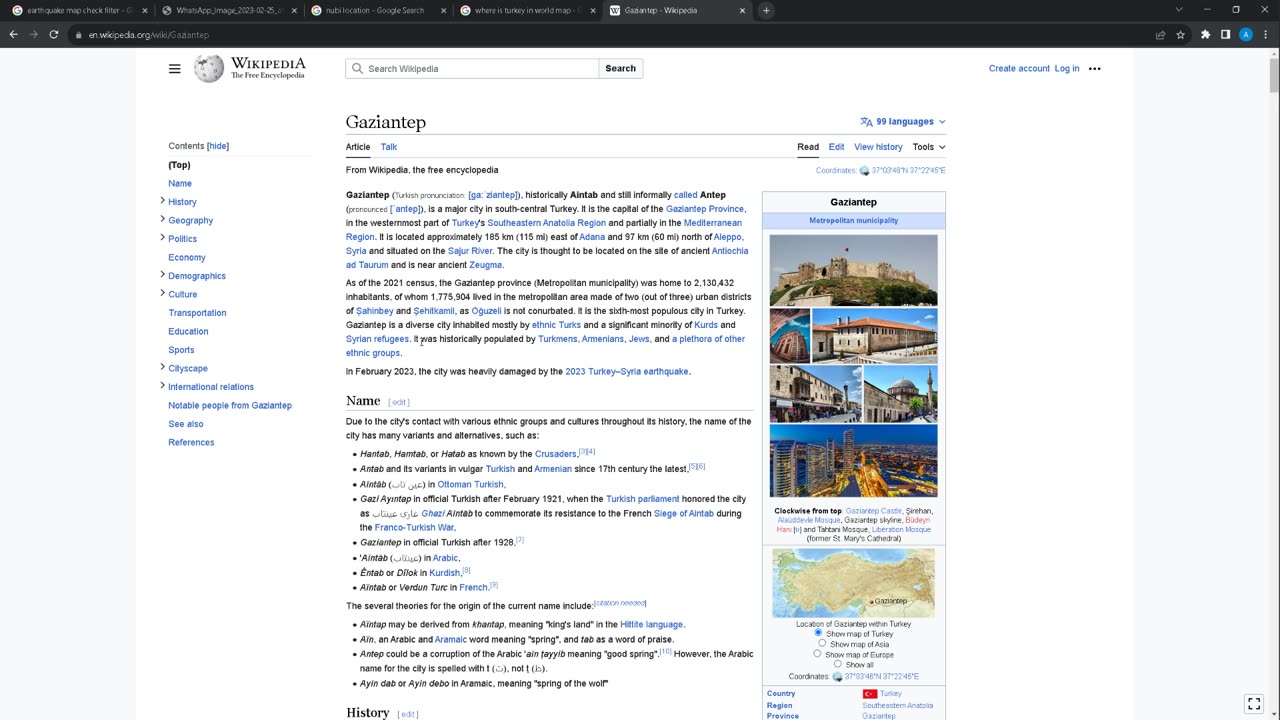Expand the Culture section in contents
Viewport: 1280px width, 720px height.
click(x=162, y=293)
